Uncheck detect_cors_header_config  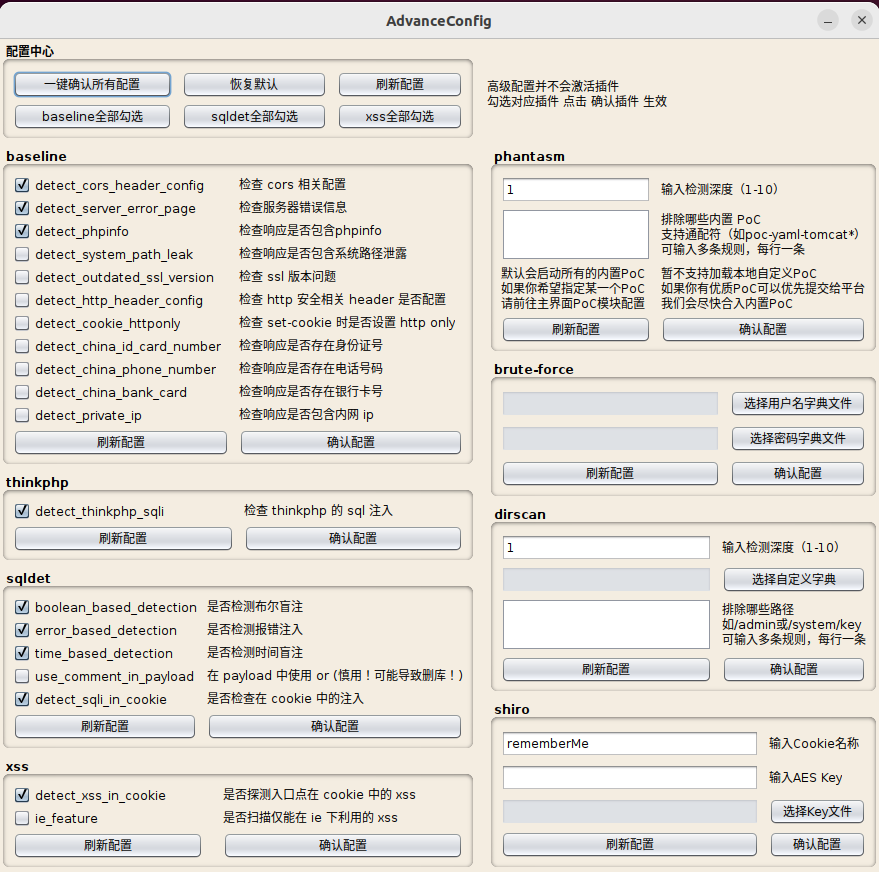[23, 185]
